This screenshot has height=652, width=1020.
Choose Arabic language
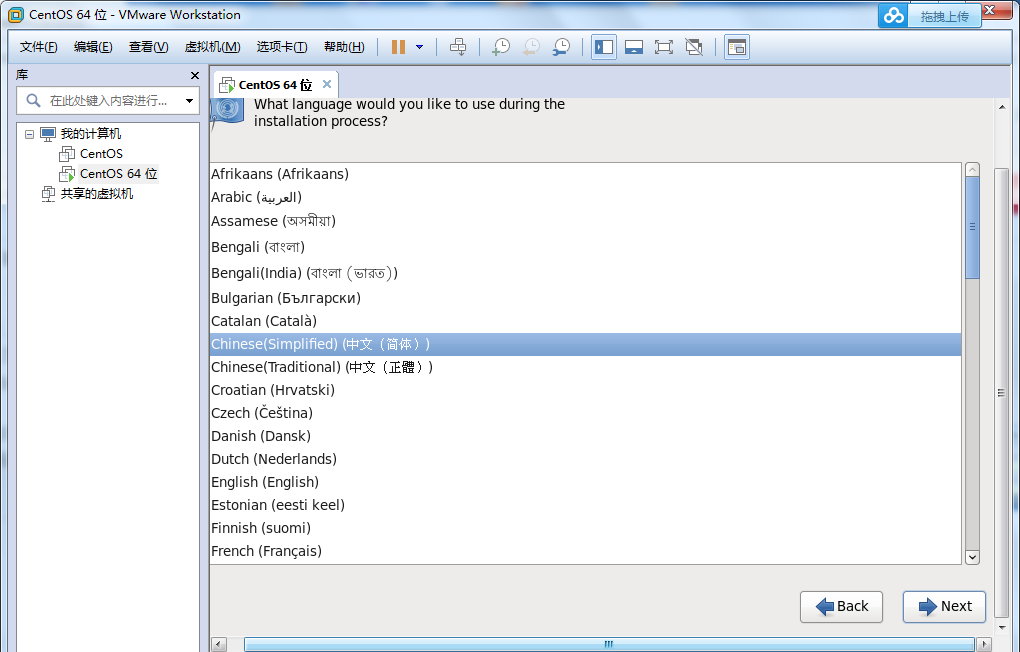pos(585,197)
